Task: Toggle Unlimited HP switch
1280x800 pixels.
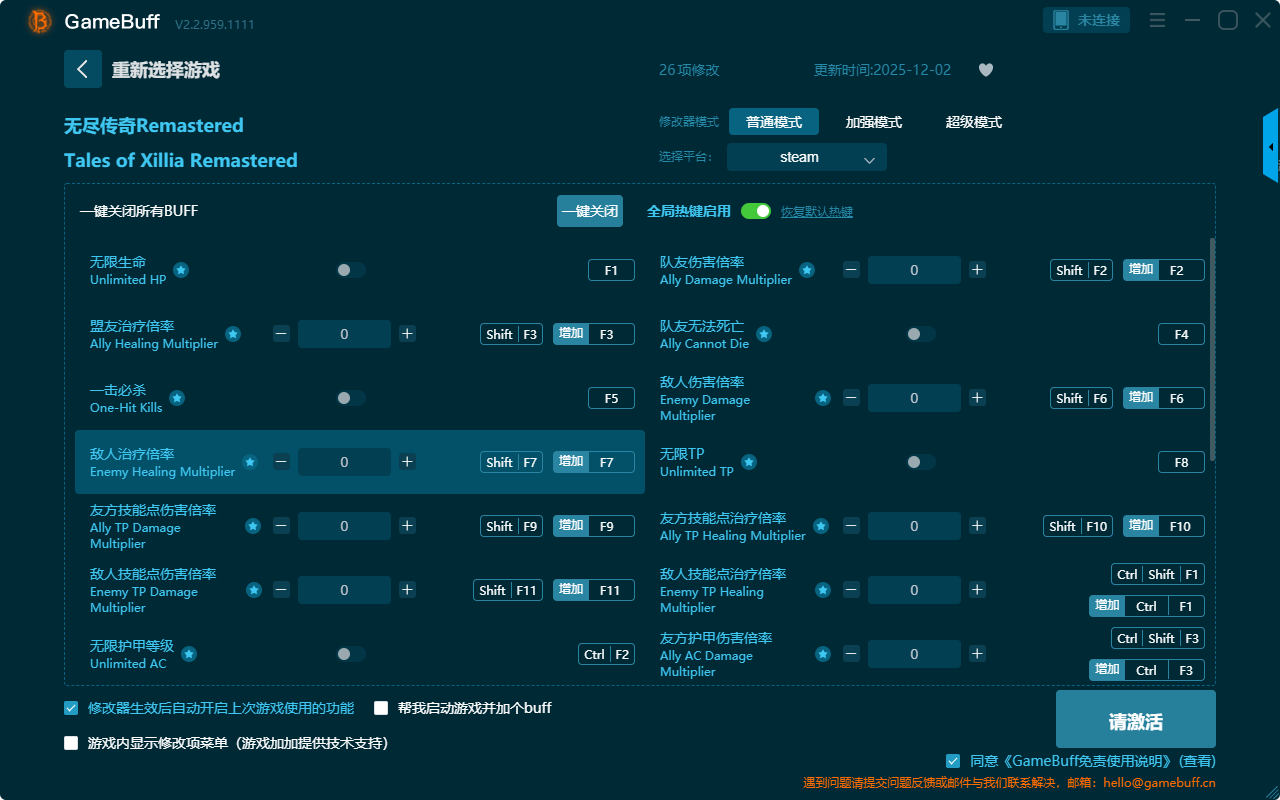Action: pos(350,270)
